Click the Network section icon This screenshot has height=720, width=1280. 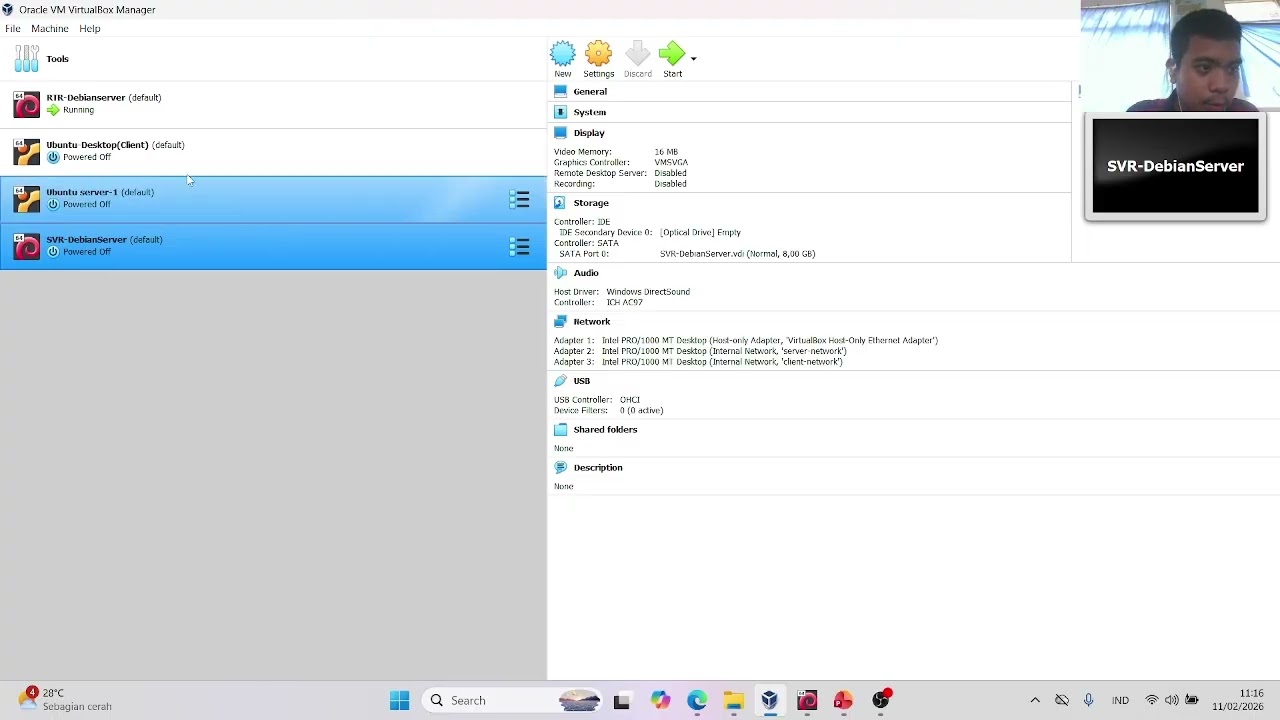point(560,322)
